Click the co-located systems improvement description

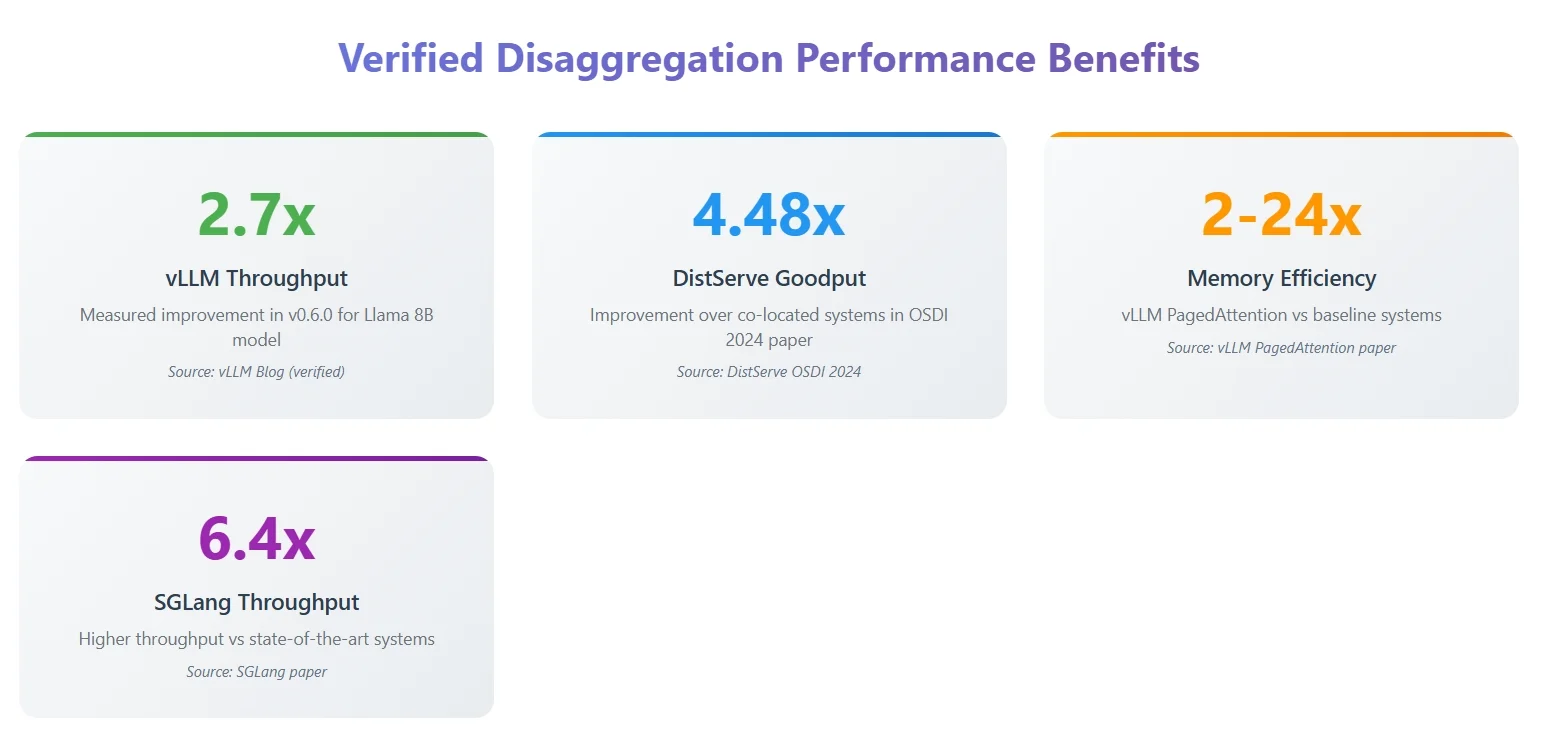click(769, 327)
